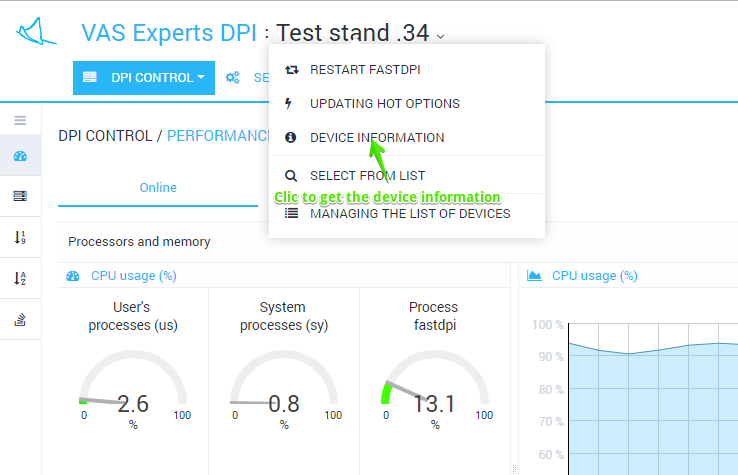Open the logs stack sidebar icon

[x=20, y=320]
